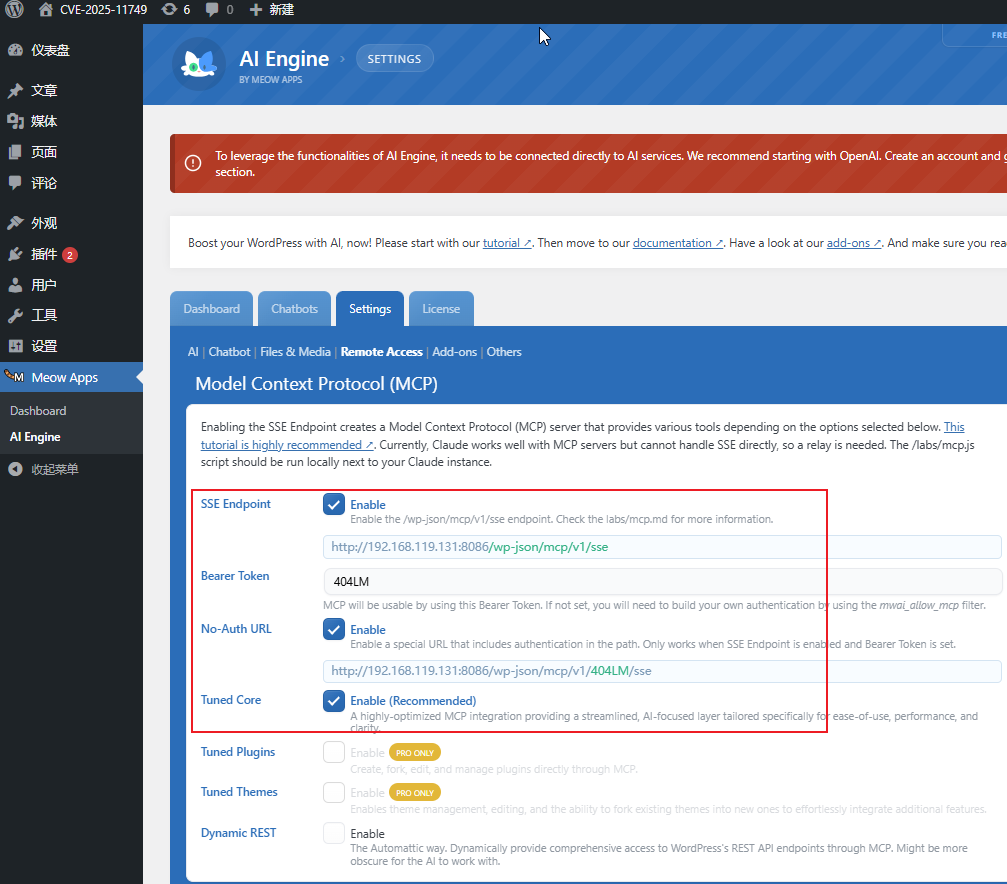Switch to the License tab
This screenshot has width=1007, height=884.
tap(441, 309)
